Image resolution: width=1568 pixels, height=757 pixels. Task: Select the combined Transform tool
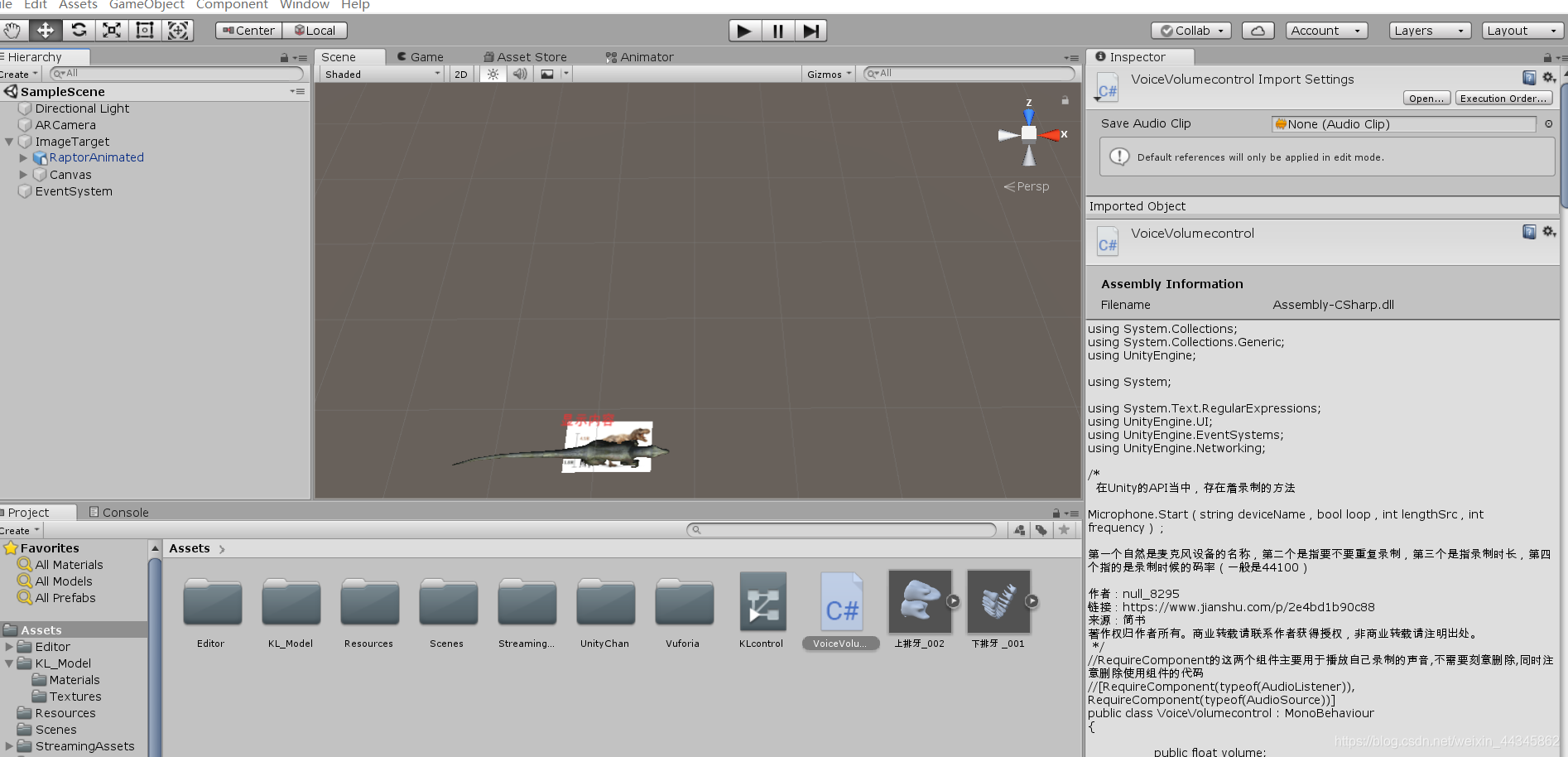pyautogui.click(x=178, y=31)
